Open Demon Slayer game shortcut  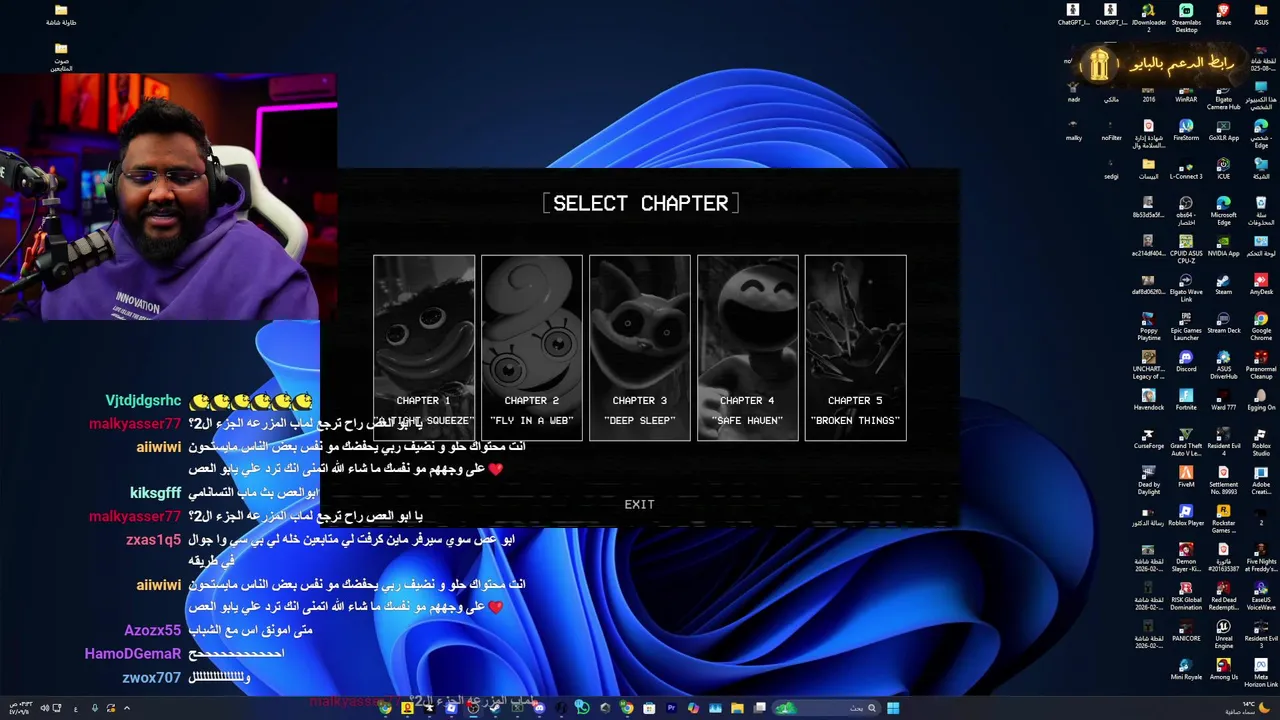click(x=1186, y=557)
